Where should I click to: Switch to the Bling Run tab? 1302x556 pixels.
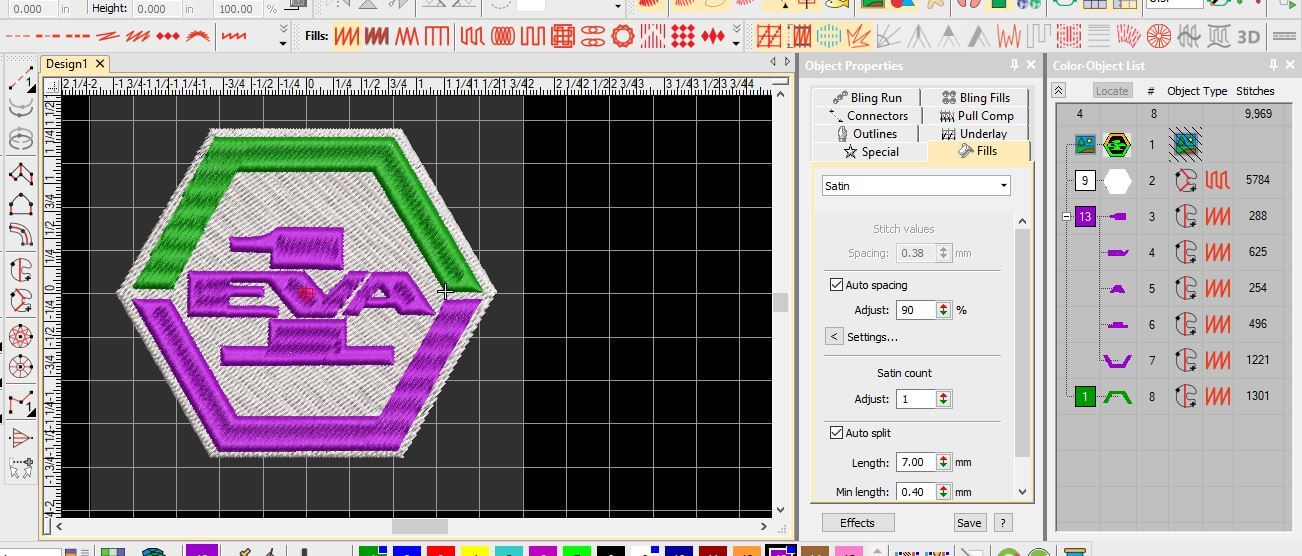click(x=866, y=97)
